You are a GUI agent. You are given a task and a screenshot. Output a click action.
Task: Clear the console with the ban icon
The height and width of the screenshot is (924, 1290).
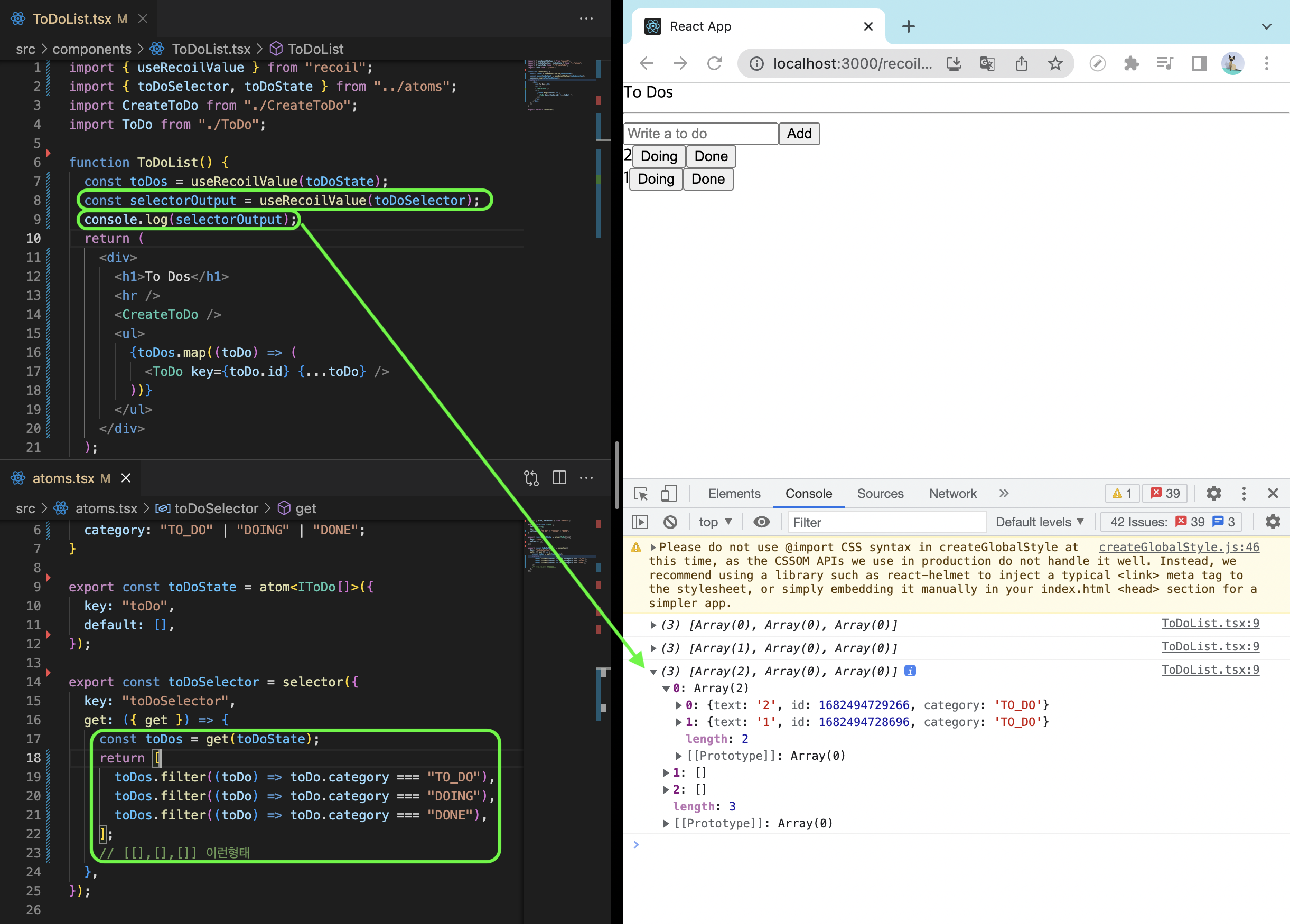click(x=670, y=522)
